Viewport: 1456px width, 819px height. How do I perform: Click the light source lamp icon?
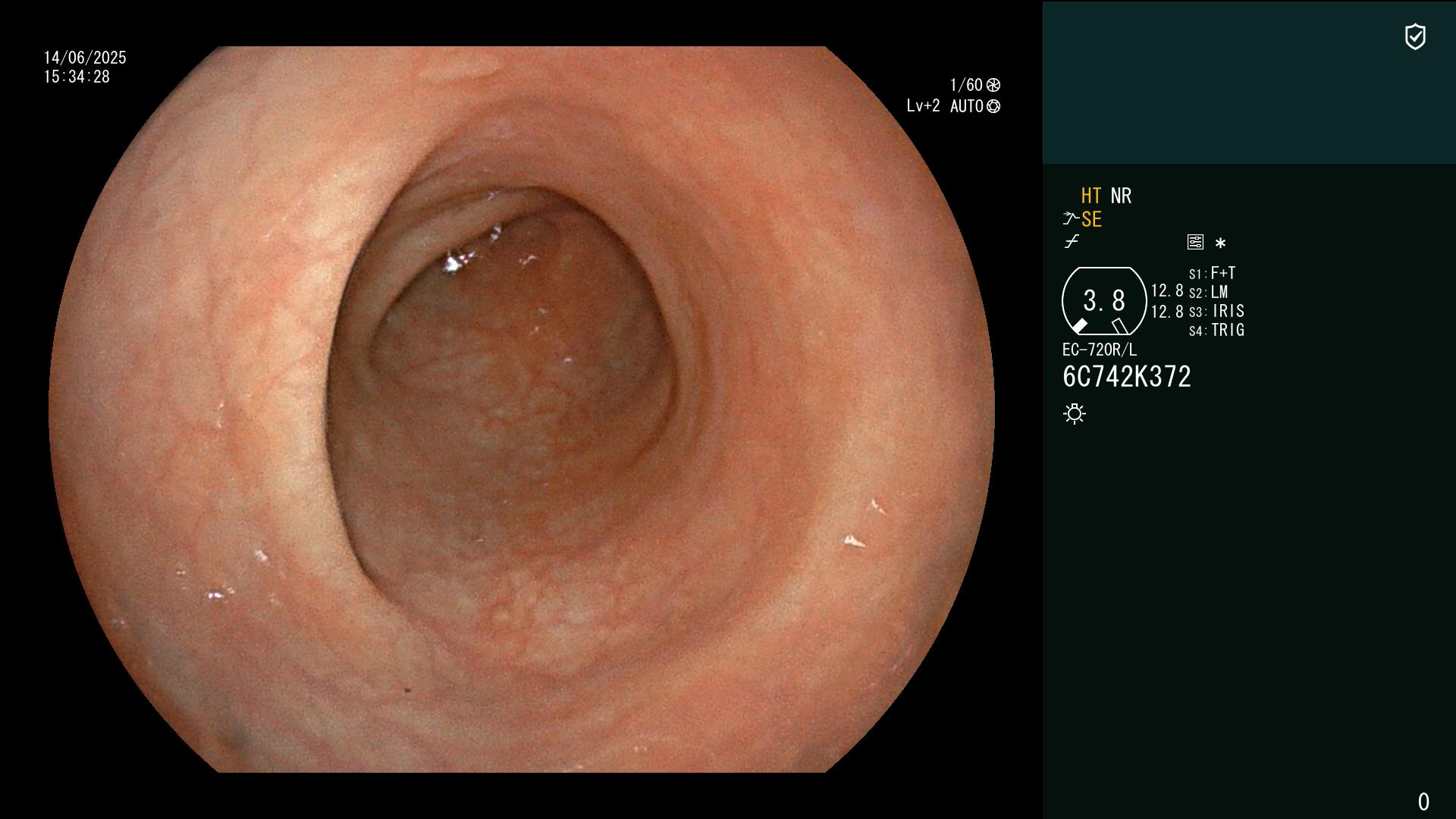click(x=1075, y=413)
